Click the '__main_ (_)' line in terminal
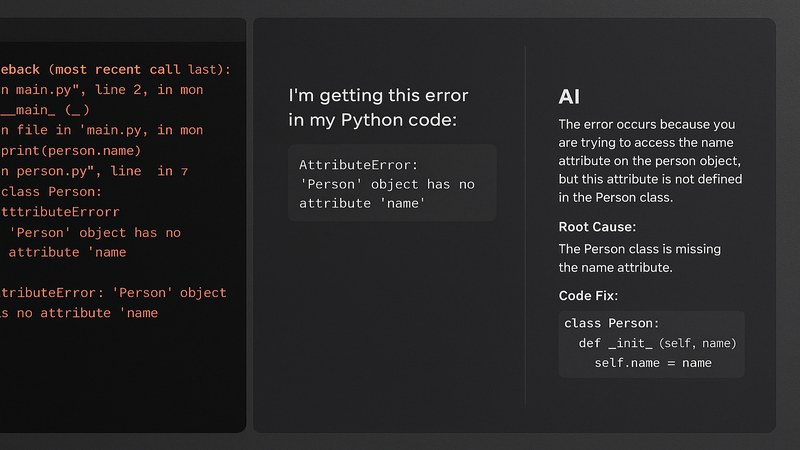 point(45,110)
